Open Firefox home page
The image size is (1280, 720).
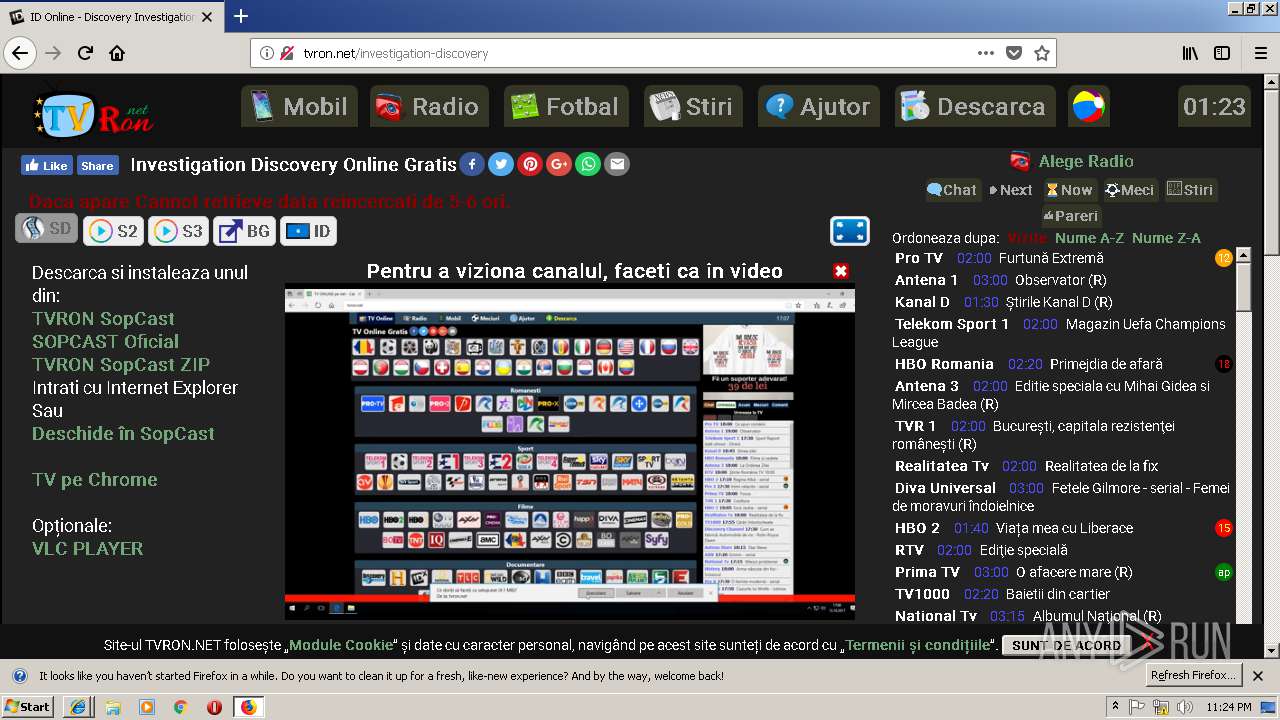point(117,53)
